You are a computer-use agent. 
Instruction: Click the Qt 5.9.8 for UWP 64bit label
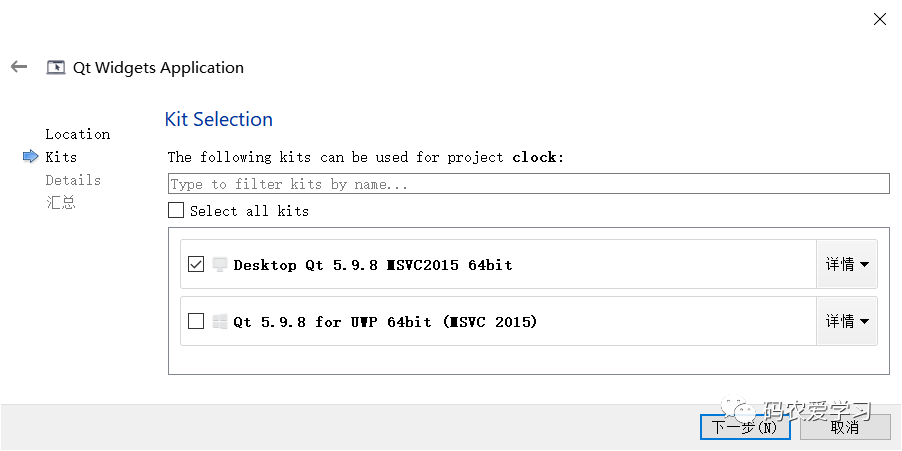385,322
